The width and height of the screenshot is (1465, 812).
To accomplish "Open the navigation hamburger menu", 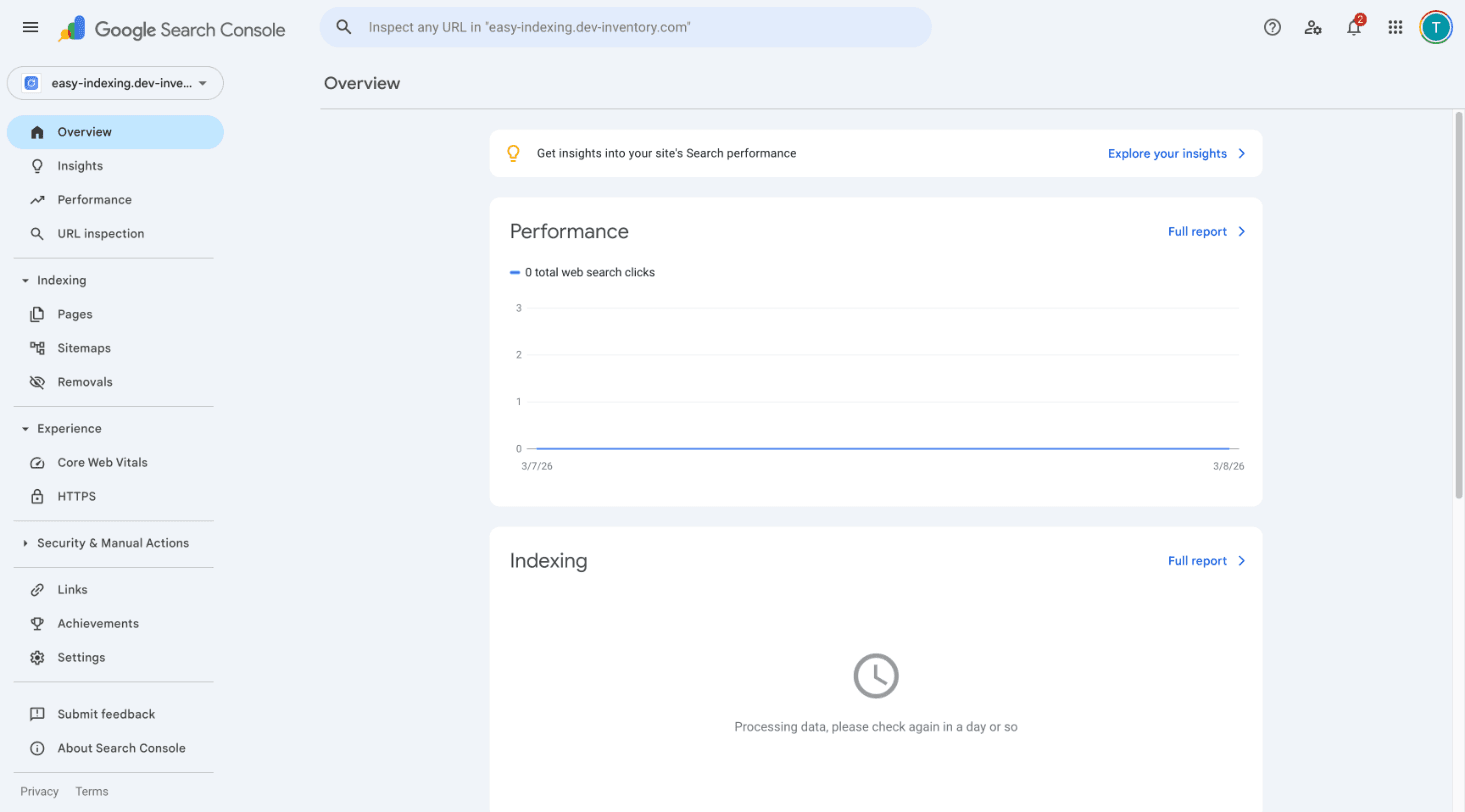I will (29, 27).
